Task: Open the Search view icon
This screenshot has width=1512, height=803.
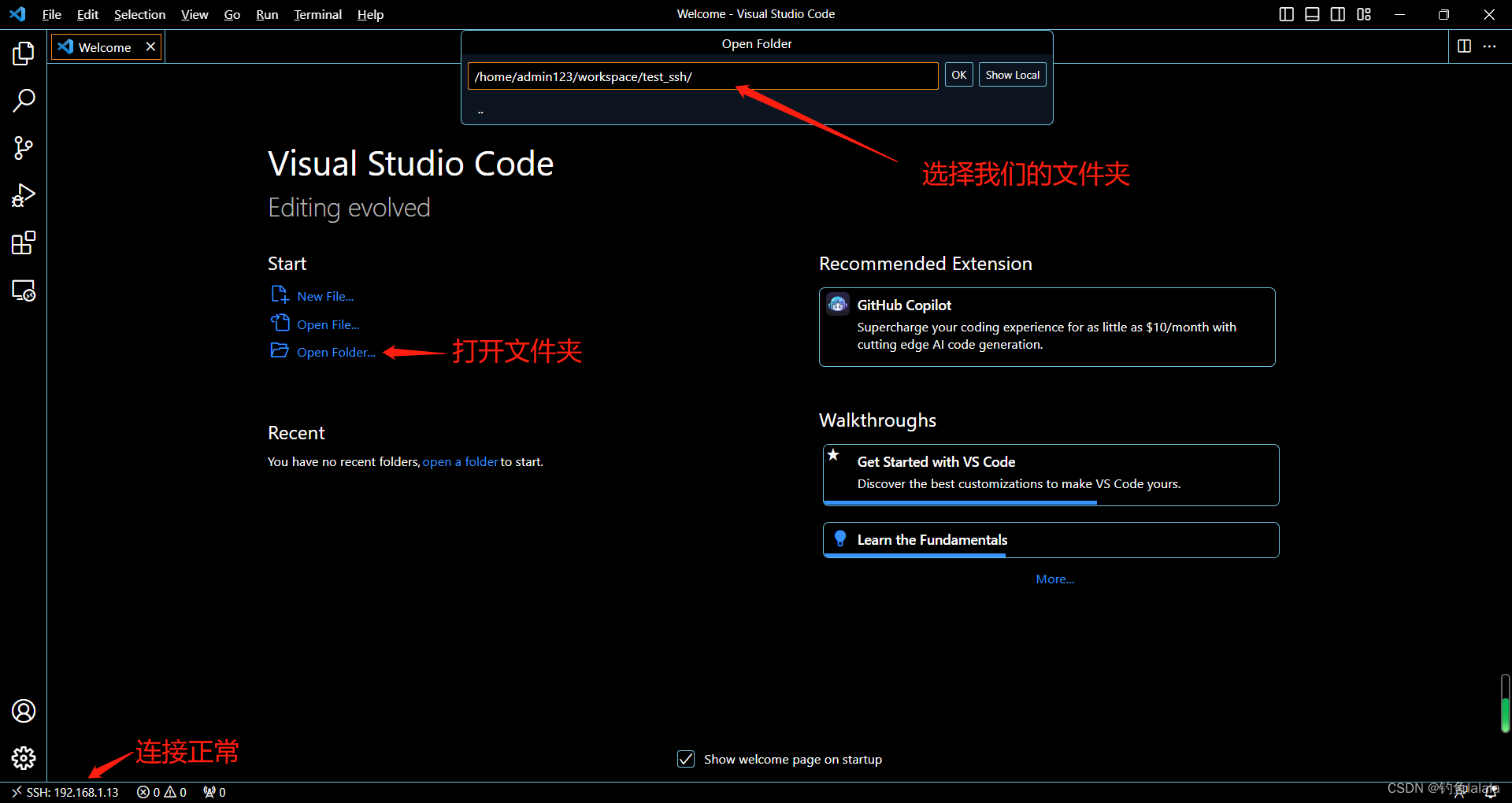Action: coord(24,101)
